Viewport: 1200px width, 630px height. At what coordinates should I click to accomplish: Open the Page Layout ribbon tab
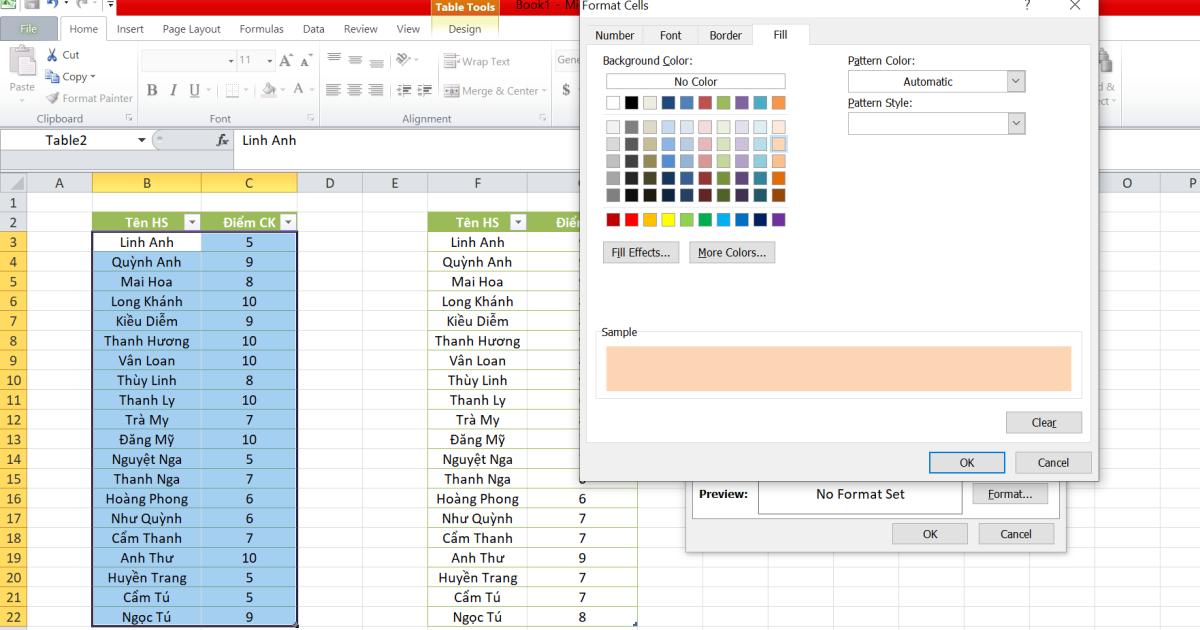tap(190, 29)
